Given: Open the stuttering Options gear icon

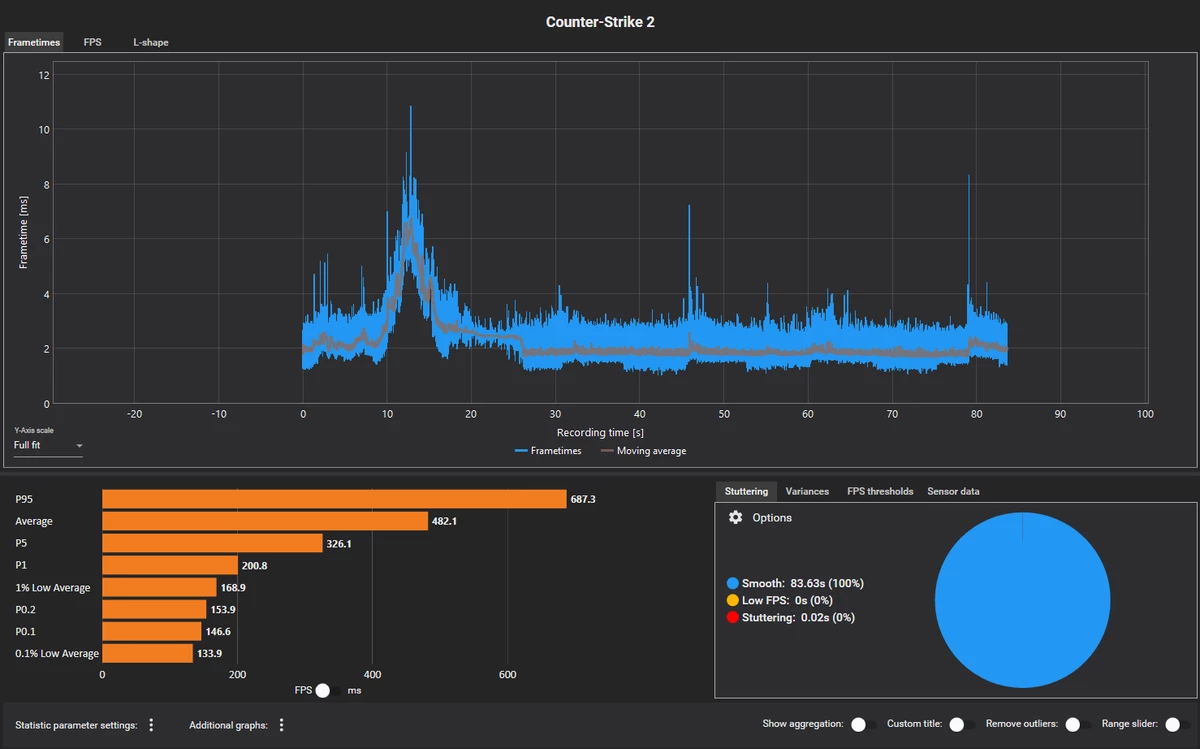Looking at the screenshot, I should [x=736, y=518].
